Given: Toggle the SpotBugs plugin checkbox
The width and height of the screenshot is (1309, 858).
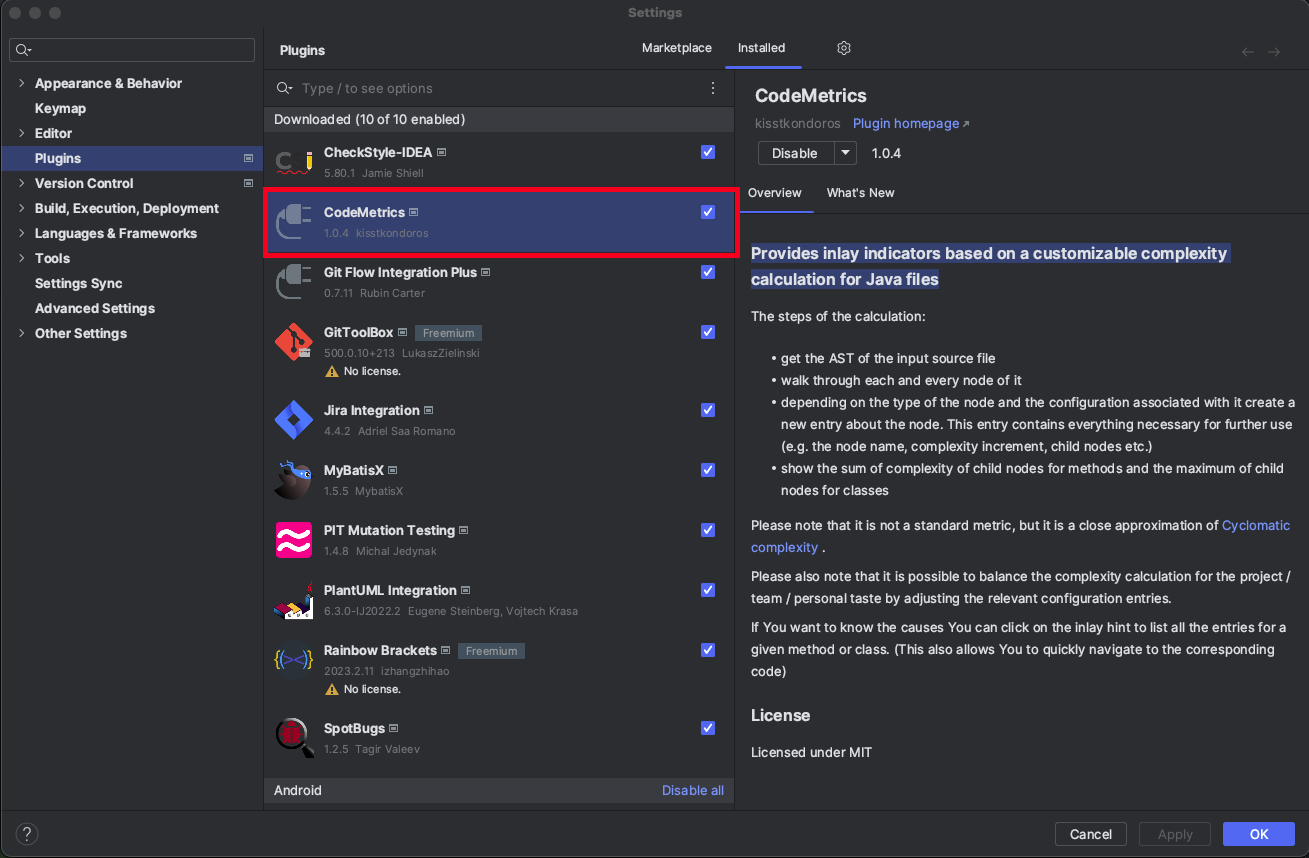Looking at the screenshot, I should [x=708, y=728].
